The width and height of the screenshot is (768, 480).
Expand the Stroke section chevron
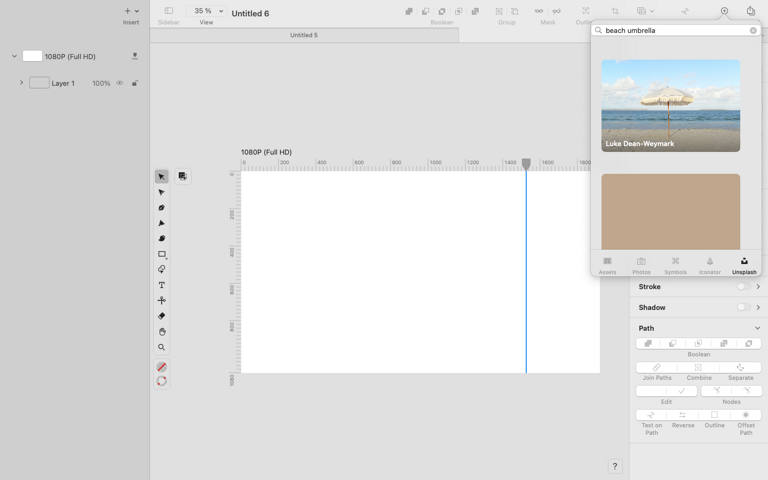click(x=758, y=287)
